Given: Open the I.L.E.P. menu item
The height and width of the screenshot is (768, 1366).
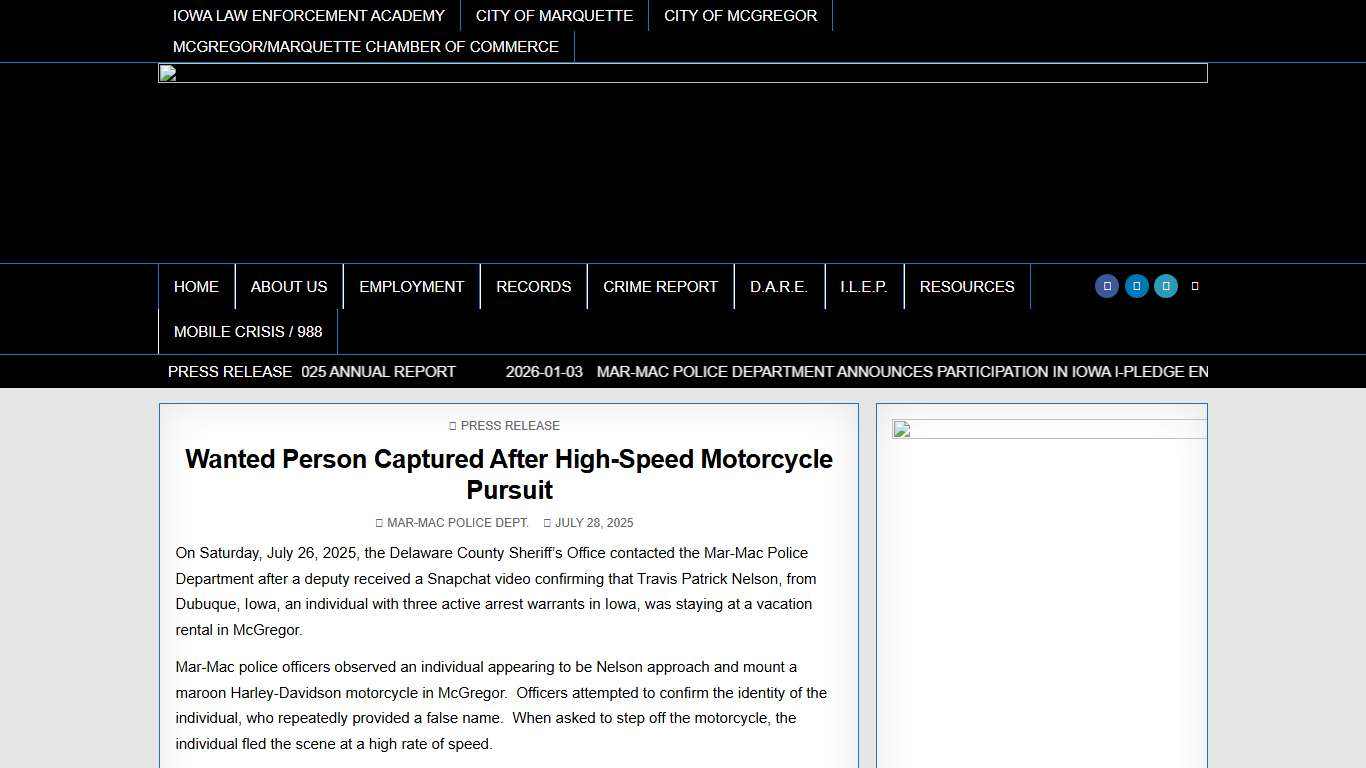Looking at the screenshot, I should tap(863, 287).
